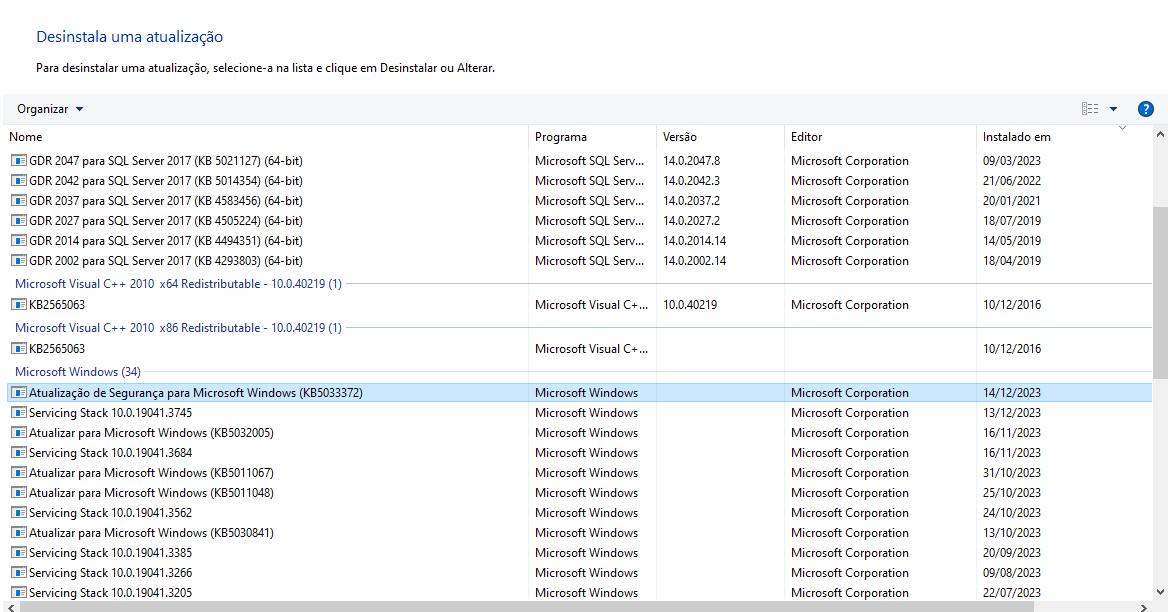1168x612 pixels.
Task: Open the Organizar dropdown menu
Action: (50, 109)
